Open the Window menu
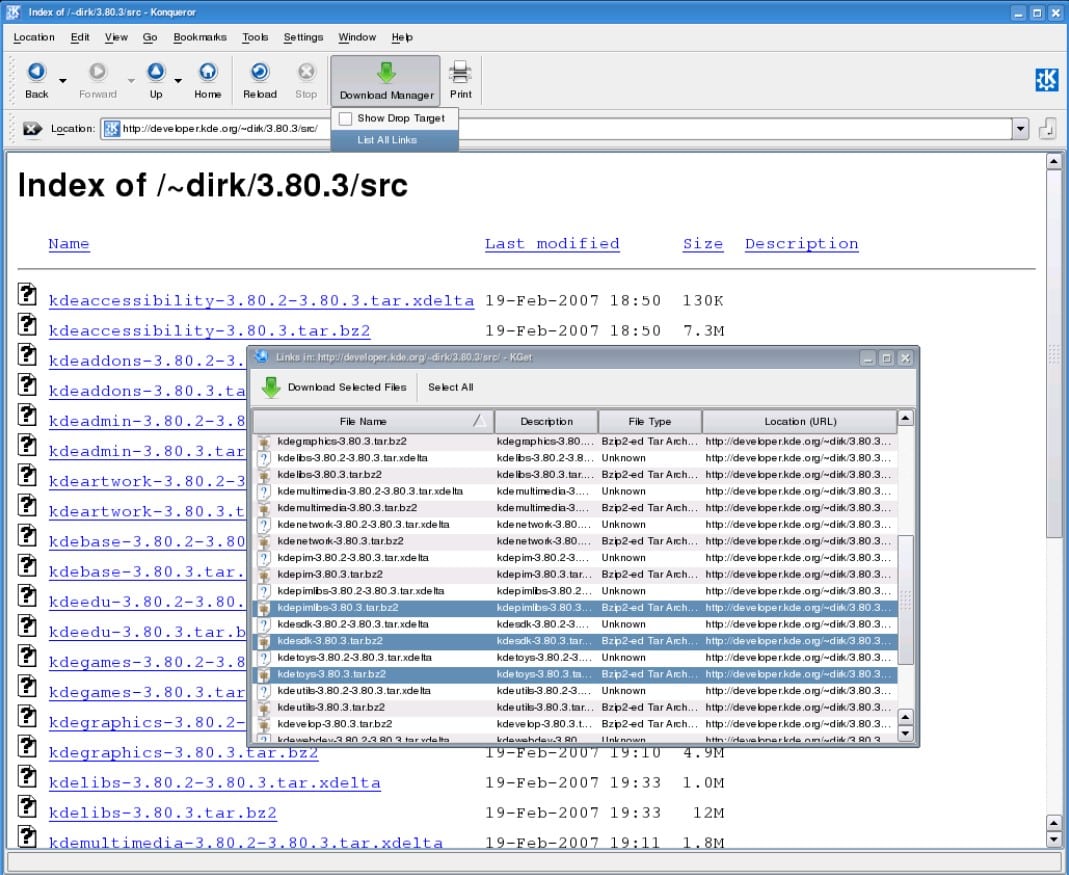The height and width of the screenshot is (875, 1069). click(357, 38)
